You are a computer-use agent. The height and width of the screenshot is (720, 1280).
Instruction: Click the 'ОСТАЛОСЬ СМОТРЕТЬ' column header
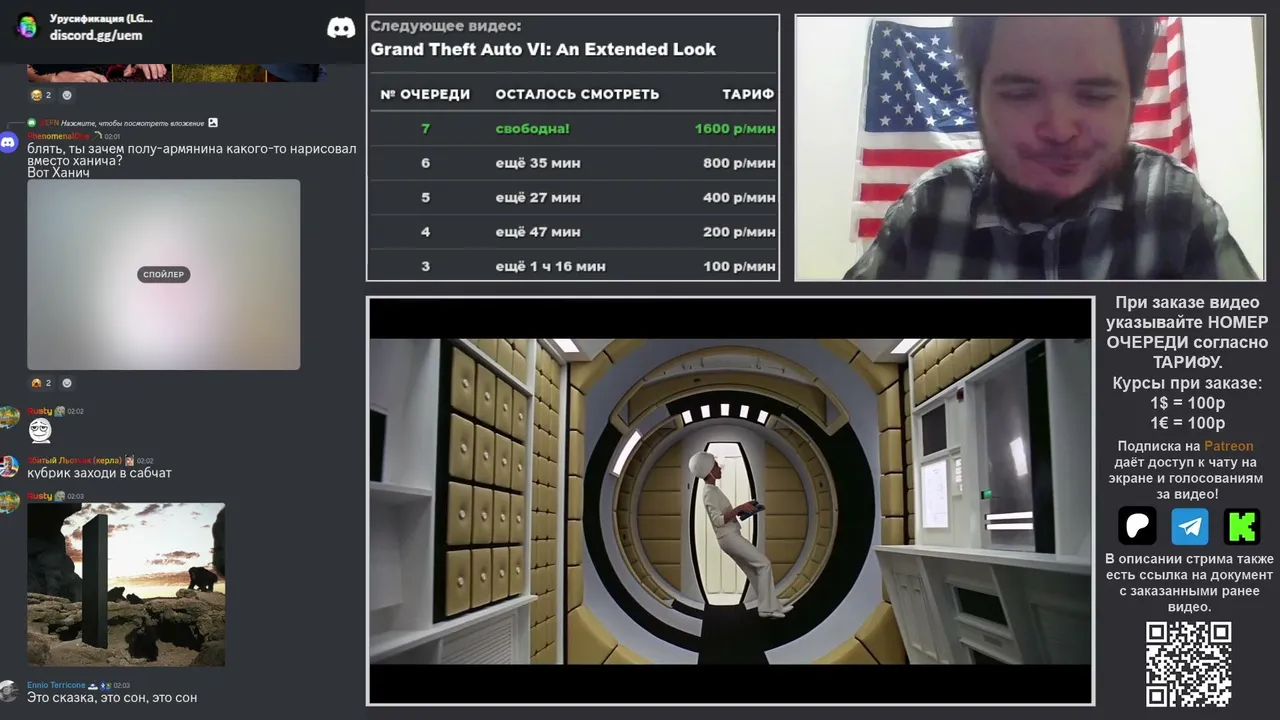pyautogui.click(x=577, y=94)
